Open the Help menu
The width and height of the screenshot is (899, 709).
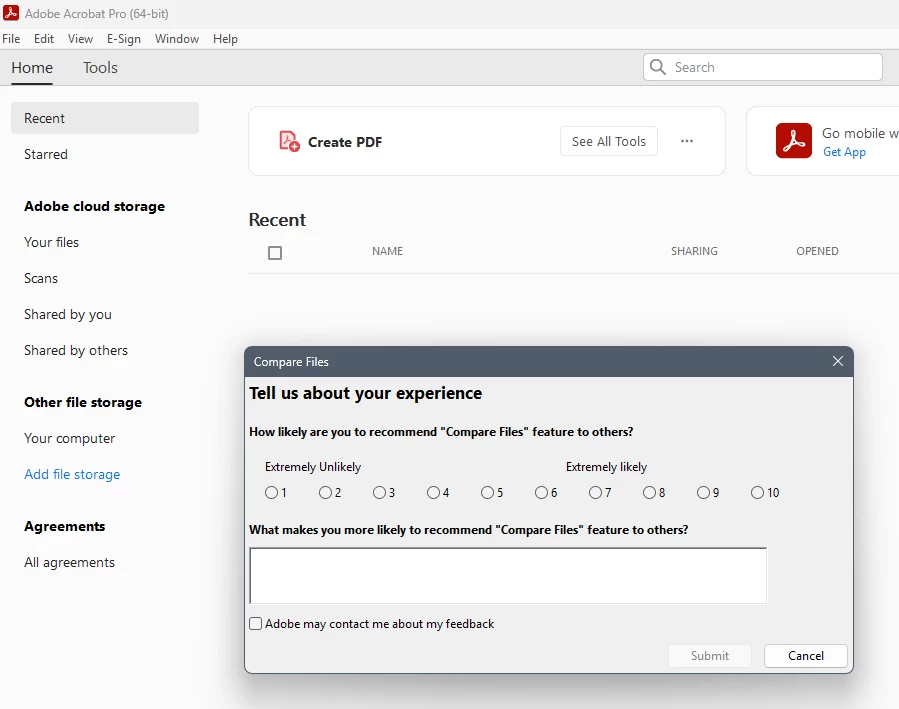(225, 38)
